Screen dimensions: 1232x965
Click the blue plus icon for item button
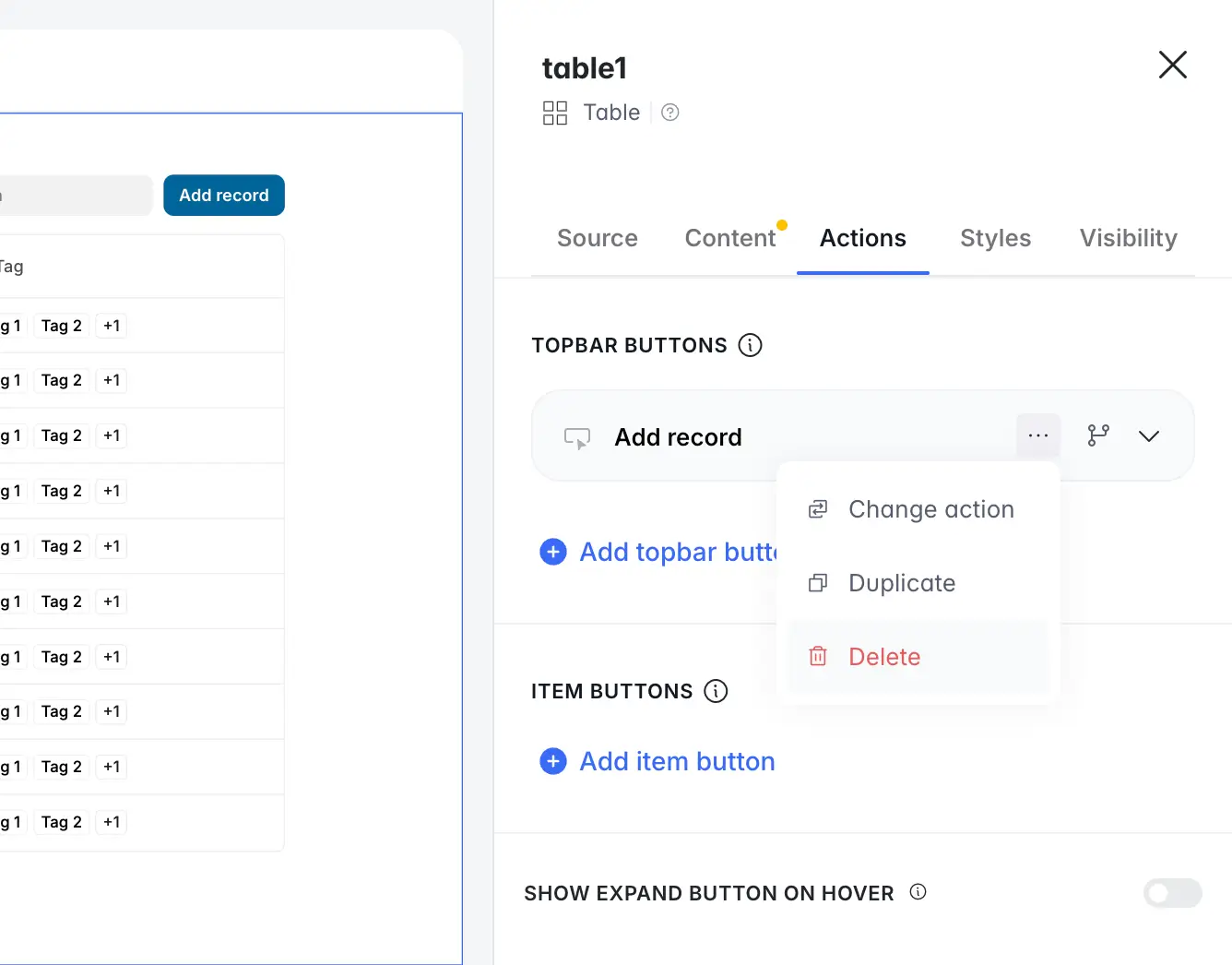coord(553,761)
